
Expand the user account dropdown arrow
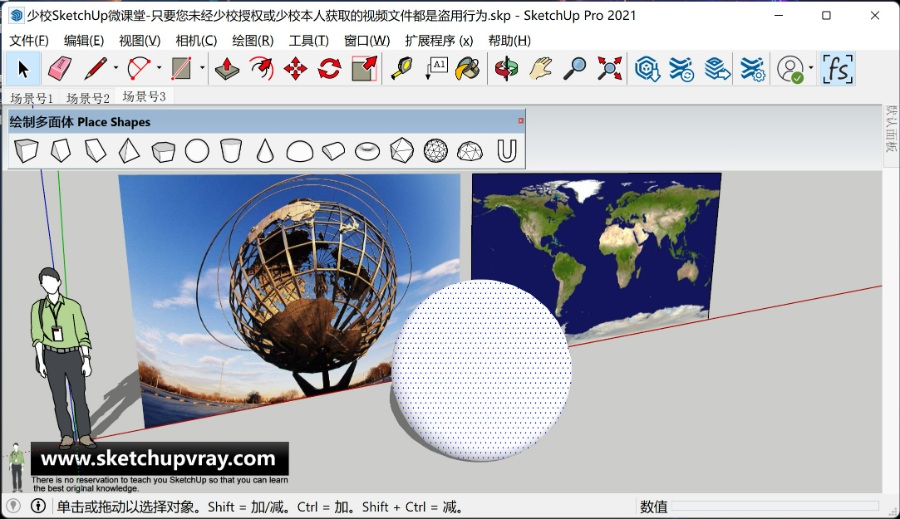click(811, 68)
